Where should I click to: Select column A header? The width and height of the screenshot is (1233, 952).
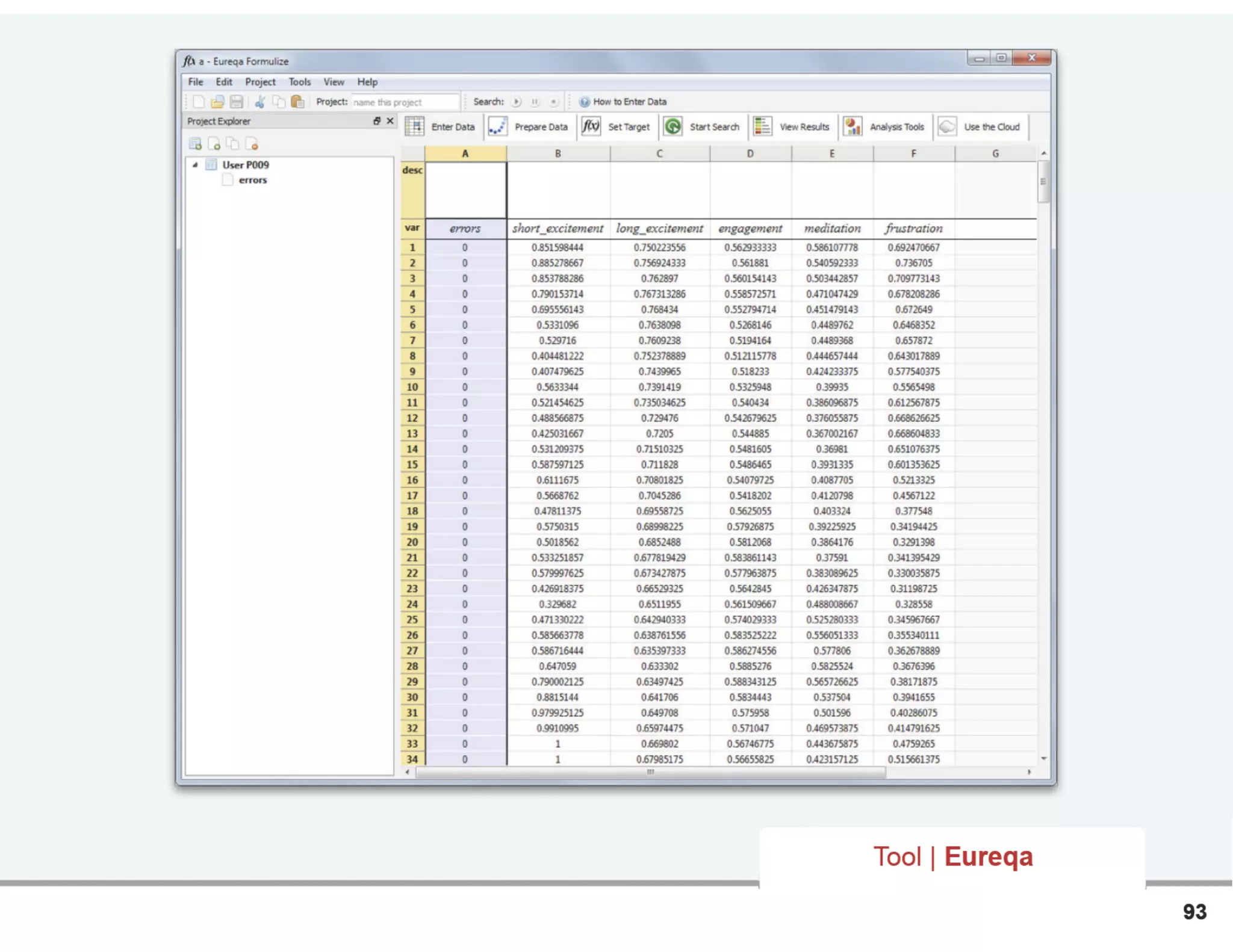click(465, 153)
